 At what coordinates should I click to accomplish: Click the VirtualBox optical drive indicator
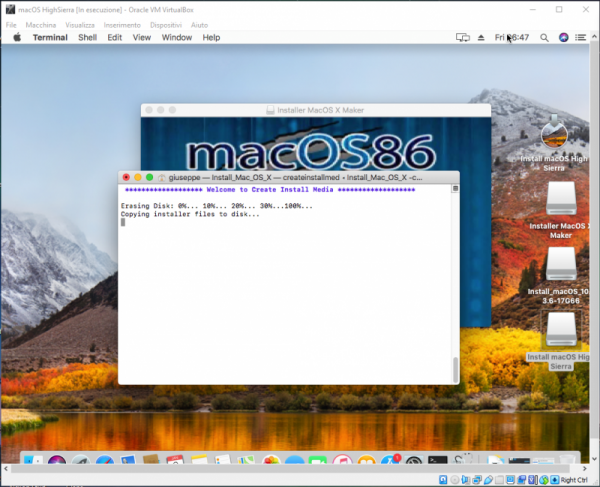455,480
